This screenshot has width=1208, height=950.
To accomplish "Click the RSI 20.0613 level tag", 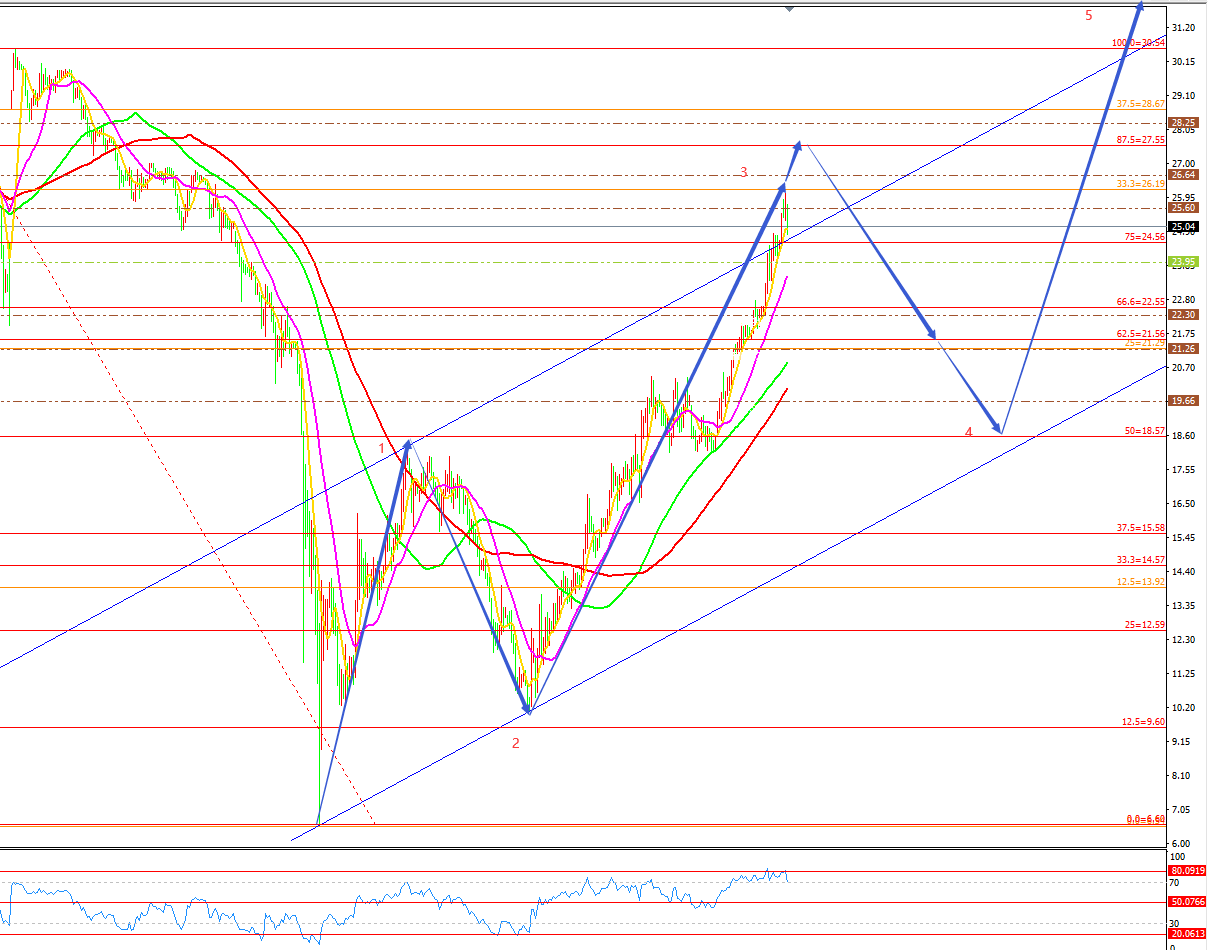I will (x=1187, y=934).
